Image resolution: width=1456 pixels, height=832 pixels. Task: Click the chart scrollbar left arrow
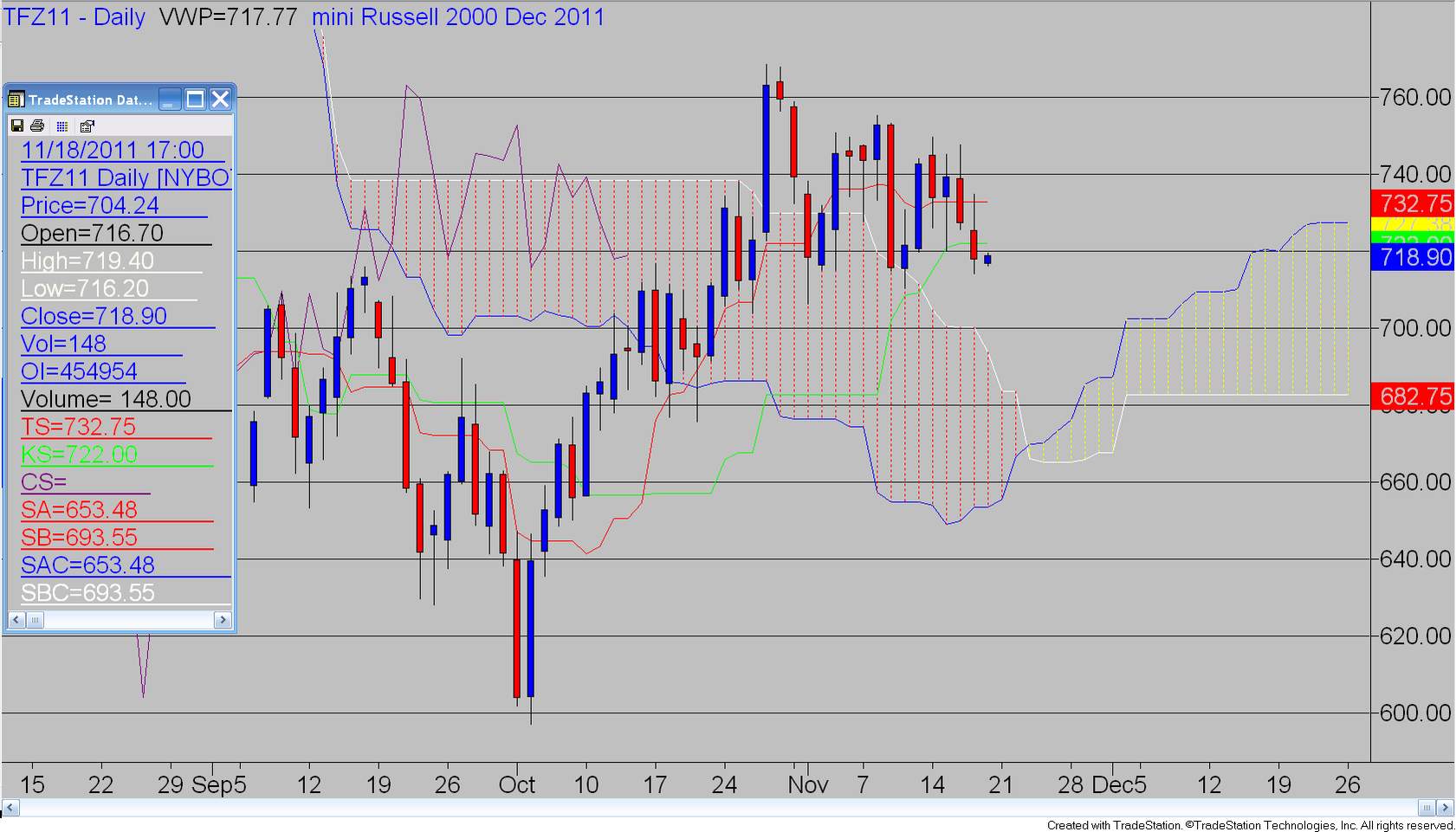[10, 808]
